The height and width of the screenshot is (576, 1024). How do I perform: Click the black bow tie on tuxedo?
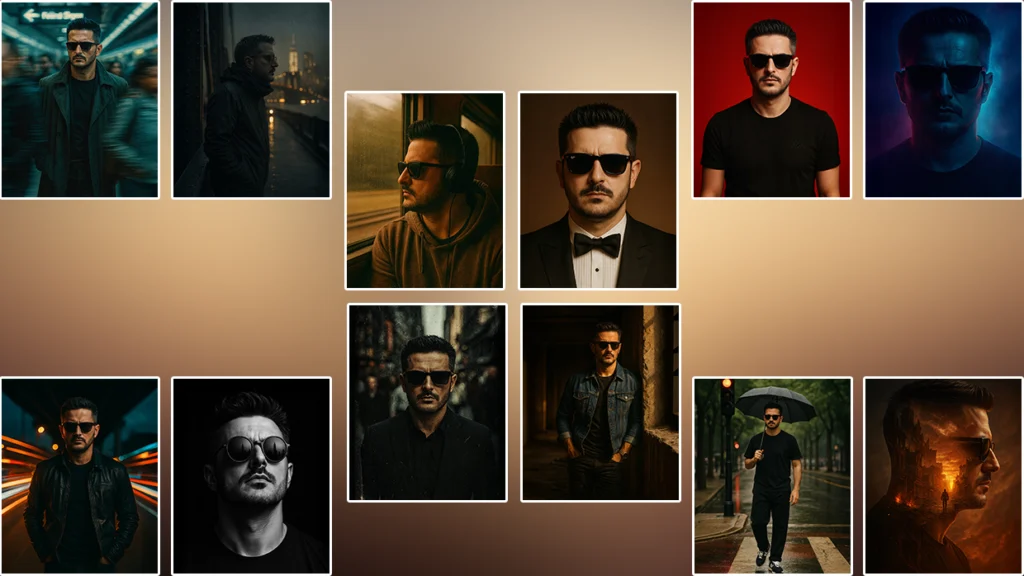pyautogui.click(x=597, y=244)
